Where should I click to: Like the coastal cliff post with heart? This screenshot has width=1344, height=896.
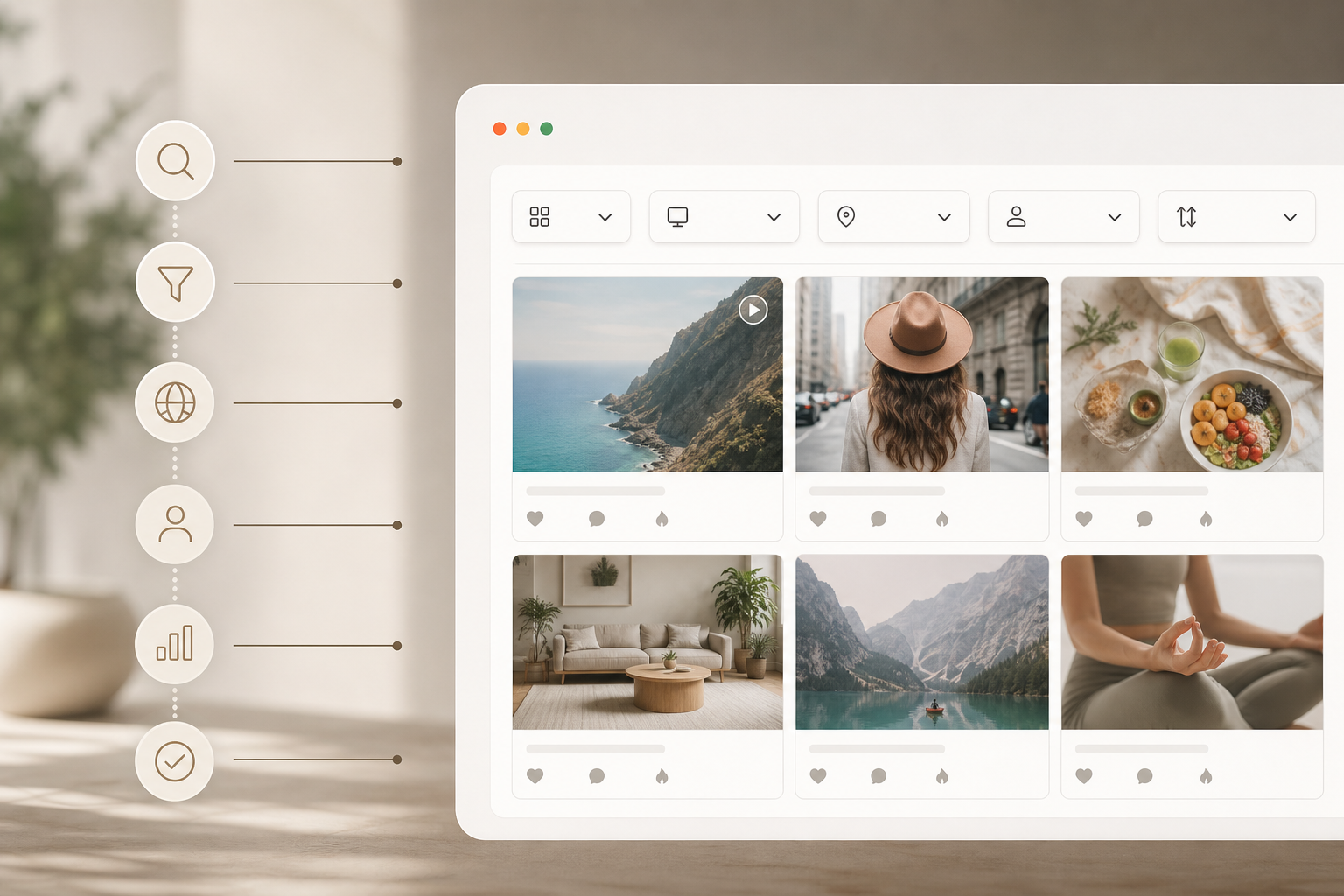tap(535, 519)
